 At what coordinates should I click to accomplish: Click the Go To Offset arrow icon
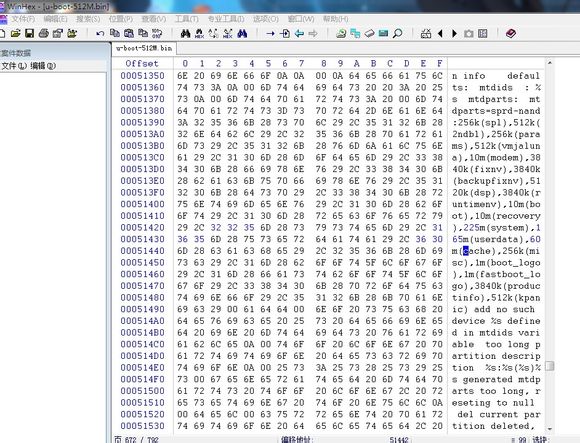click(x=270, y=34)
